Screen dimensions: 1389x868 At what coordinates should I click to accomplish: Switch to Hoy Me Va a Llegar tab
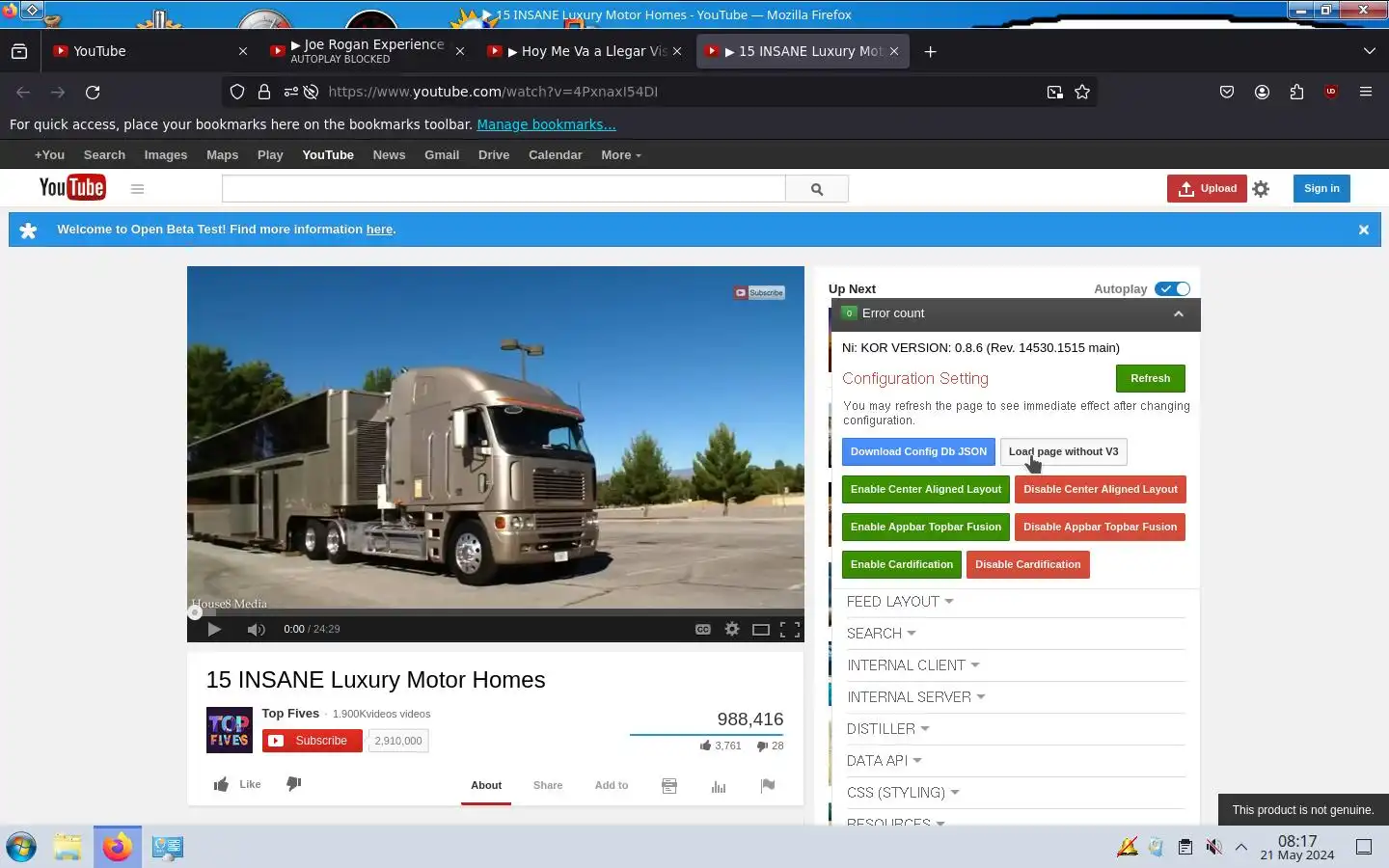point(585,51)
